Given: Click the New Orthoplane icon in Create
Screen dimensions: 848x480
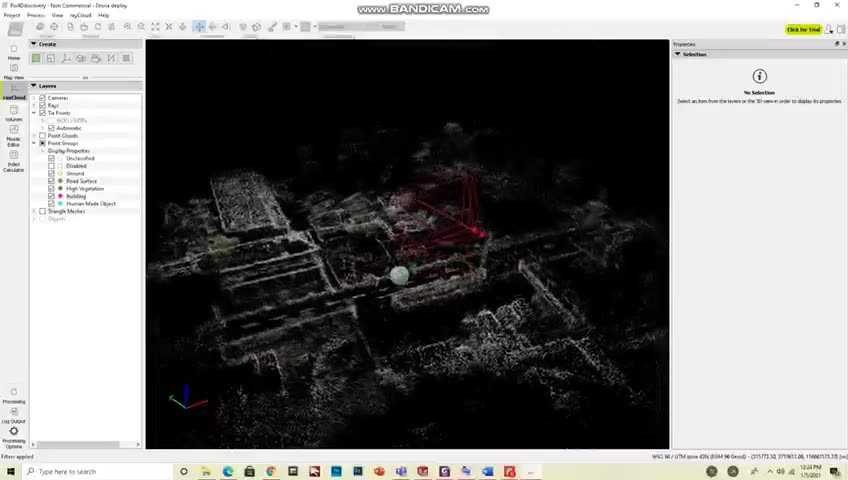Looking at the screenshot, I should (x=51, y=58).
